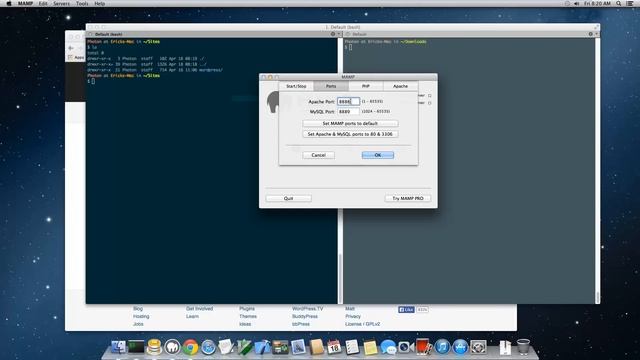Viewport: 640px width, 360px height.
Task: Open the Trash in the dock
Action: coord(523,347)
